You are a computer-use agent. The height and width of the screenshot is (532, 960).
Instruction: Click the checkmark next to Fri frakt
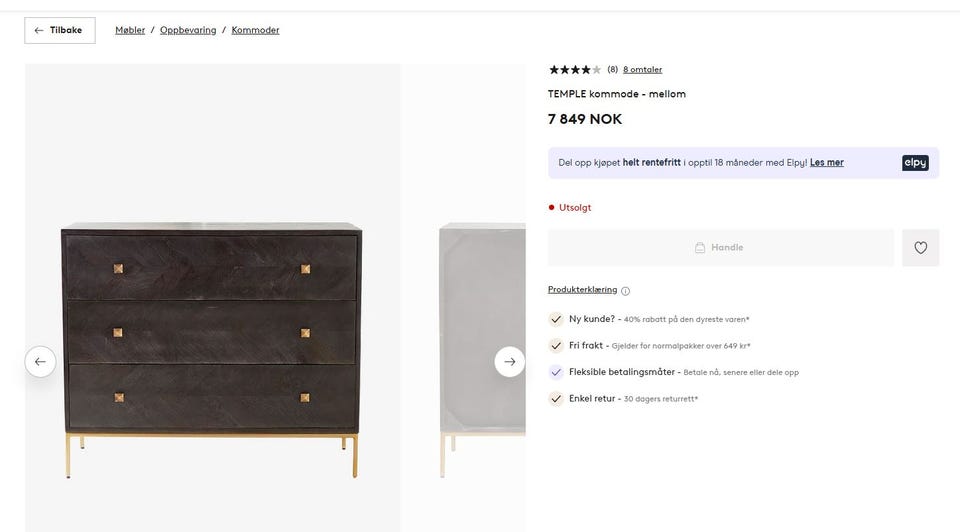coord(556,346)
